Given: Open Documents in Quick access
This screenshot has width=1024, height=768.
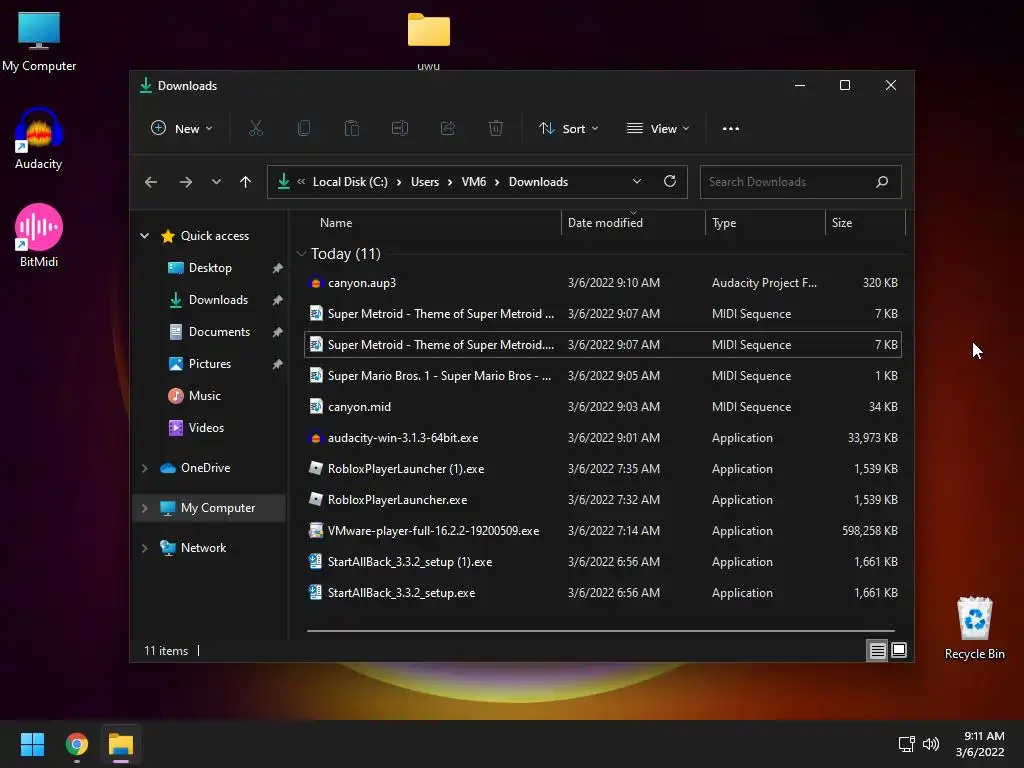Looking at the screenshot, I should point(219,332).
